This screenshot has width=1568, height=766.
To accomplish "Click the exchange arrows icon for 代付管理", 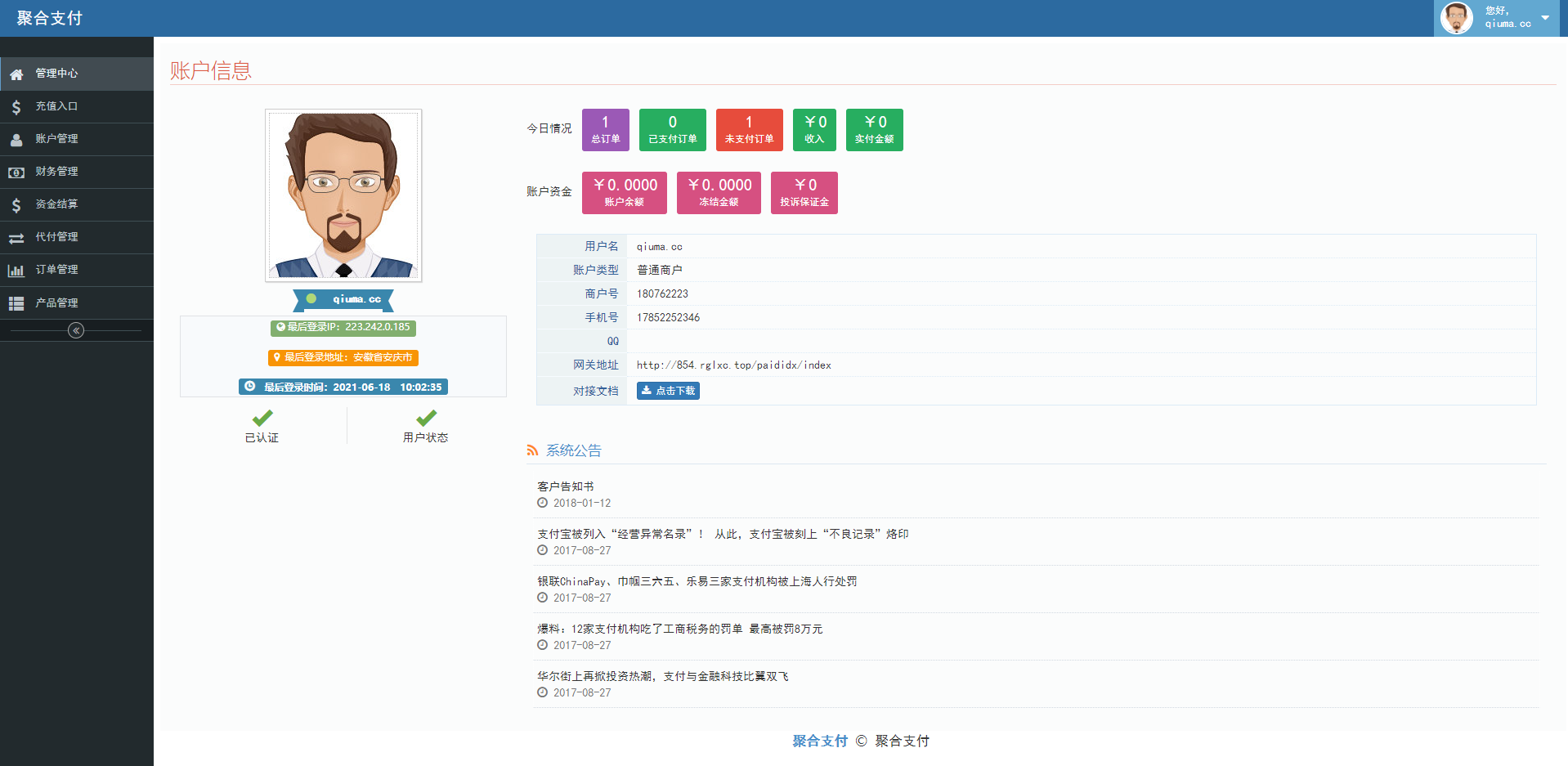I will [16, 238].
